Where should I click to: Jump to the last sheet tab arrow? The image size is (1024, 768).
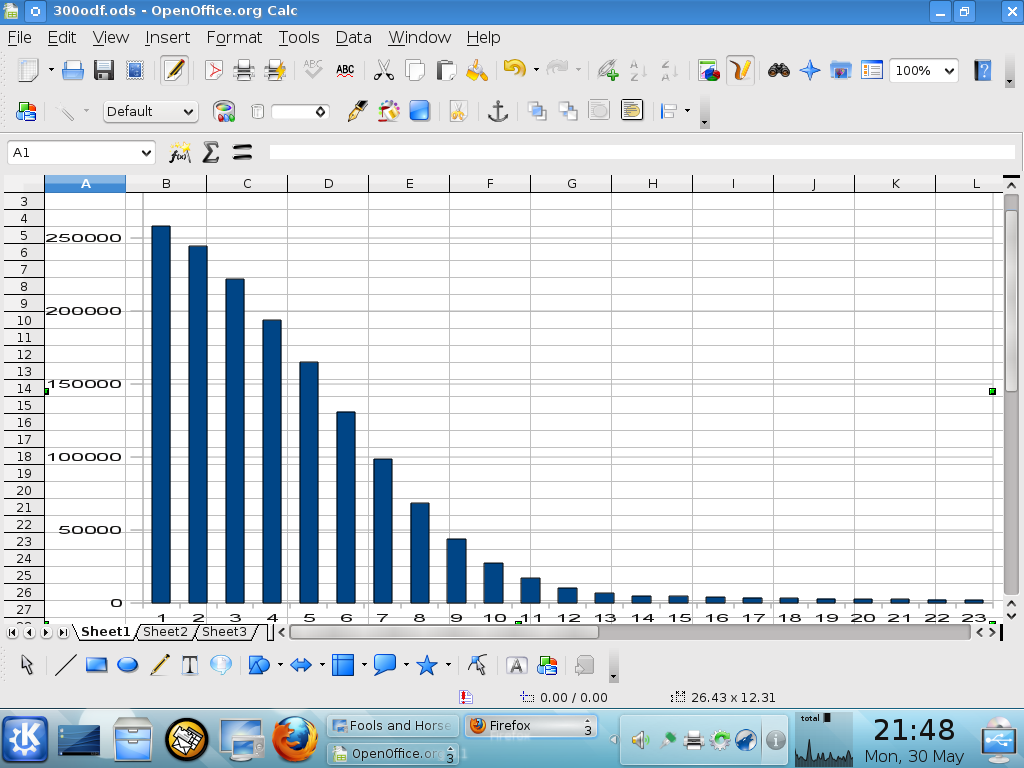tap(63, 632)
